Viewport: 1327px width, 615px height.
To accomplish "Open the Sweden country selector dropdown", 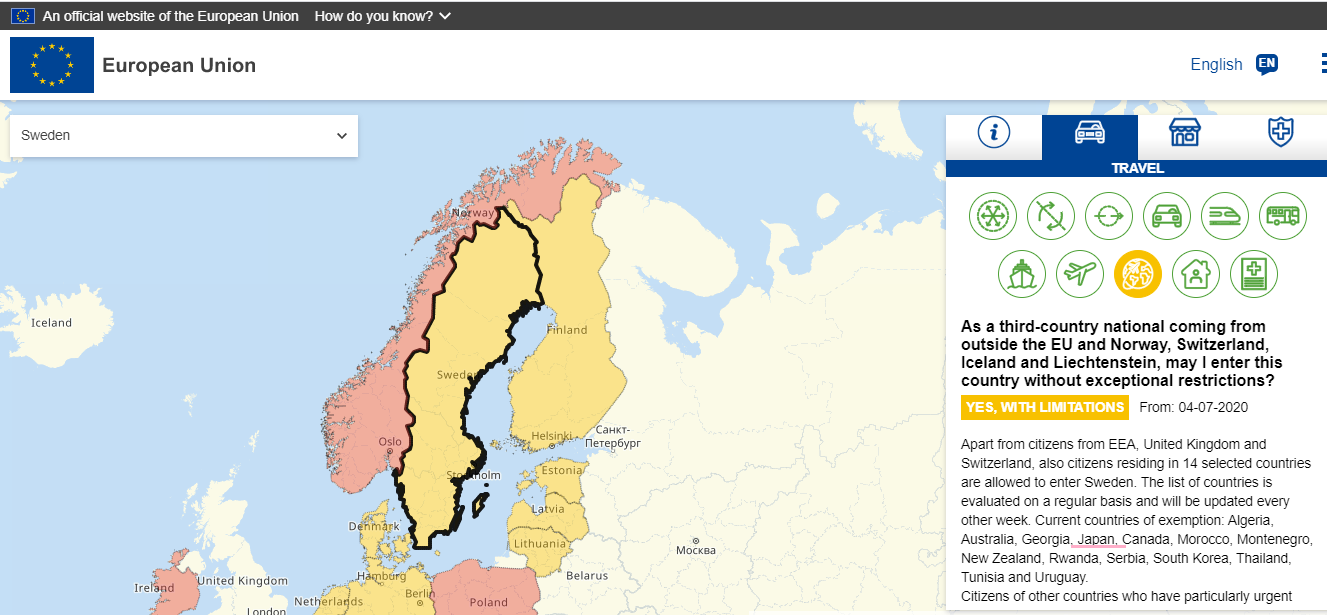I will [x=184, y=135].
